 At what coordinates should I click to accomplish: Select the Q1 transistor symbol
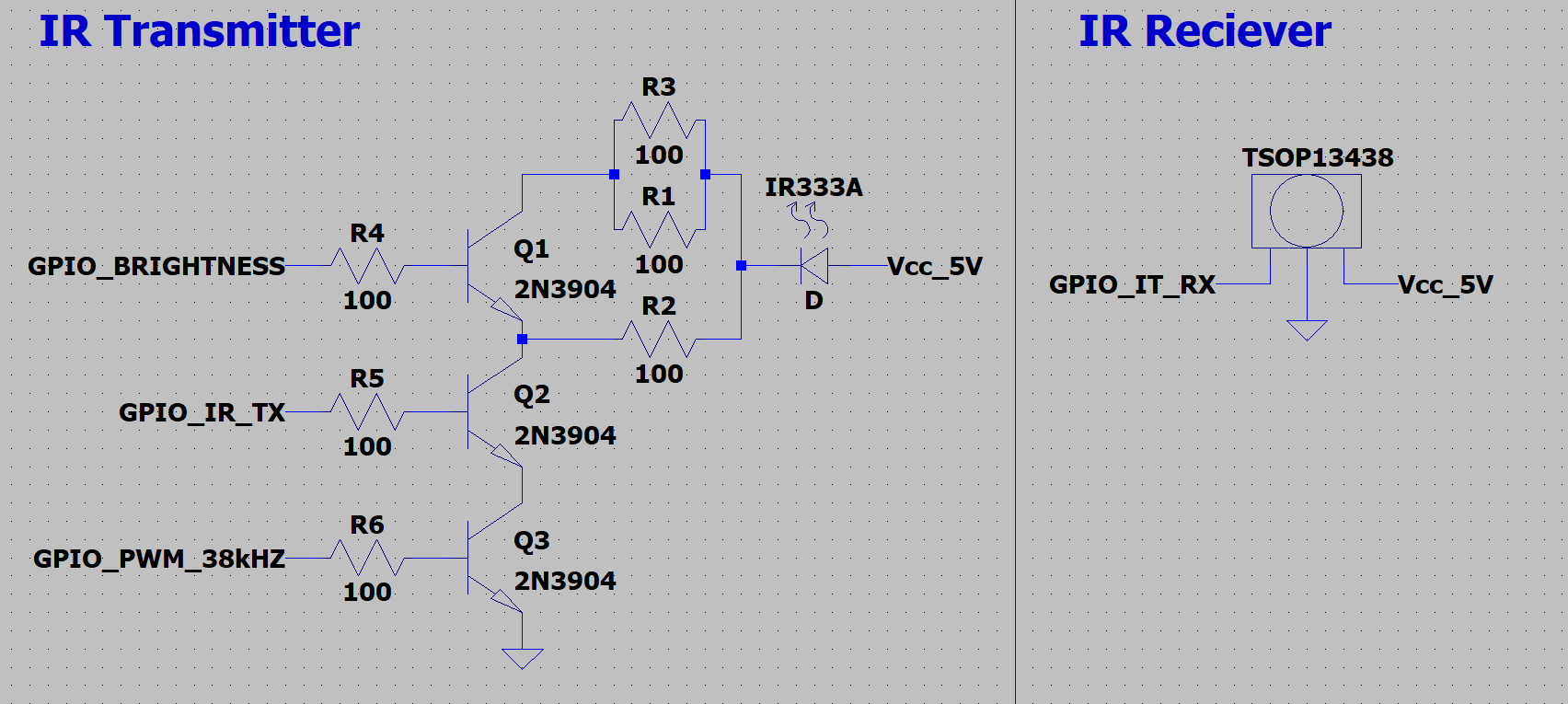[x=495, y=266]
